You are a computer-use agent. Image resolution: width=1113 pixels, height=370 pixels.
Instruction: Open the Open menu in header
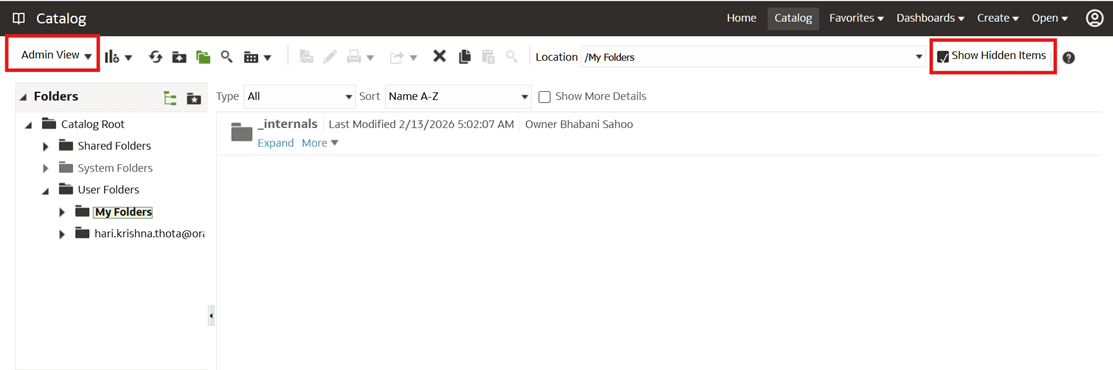1050,18
